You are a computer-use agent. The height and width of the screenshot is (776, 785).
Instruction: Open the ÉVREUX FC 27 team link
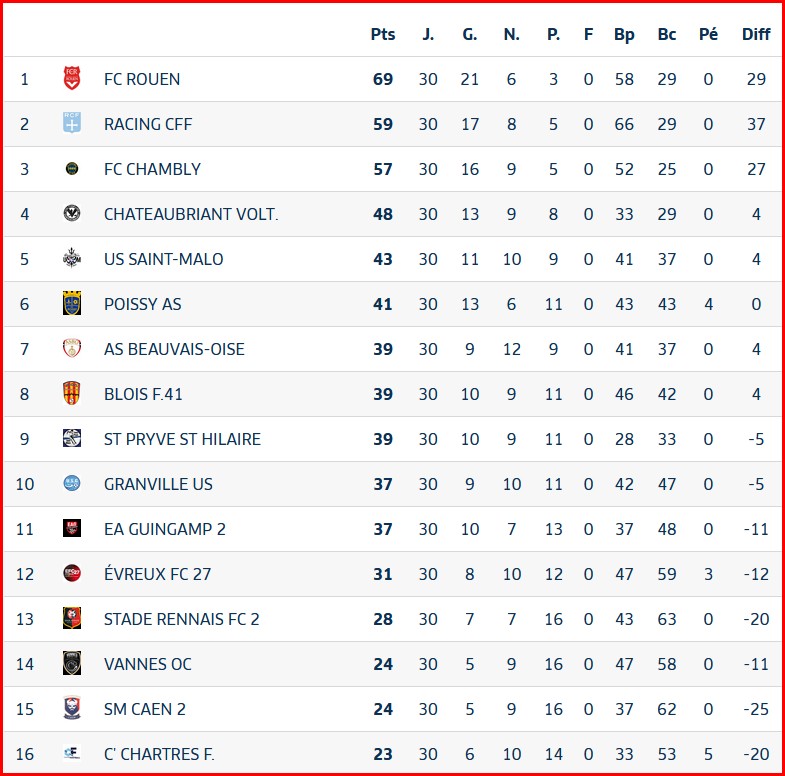[x=158, y=574]
